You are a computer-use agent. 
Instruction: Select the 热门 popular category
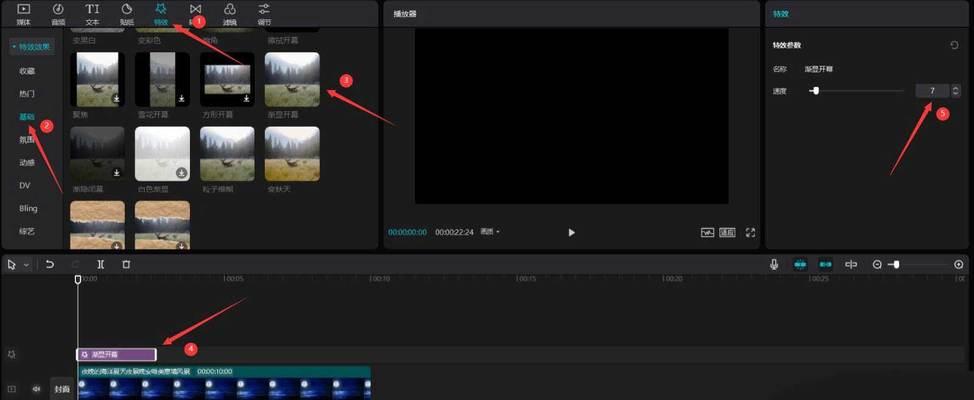pyautogui.click(x=27, y=94)
